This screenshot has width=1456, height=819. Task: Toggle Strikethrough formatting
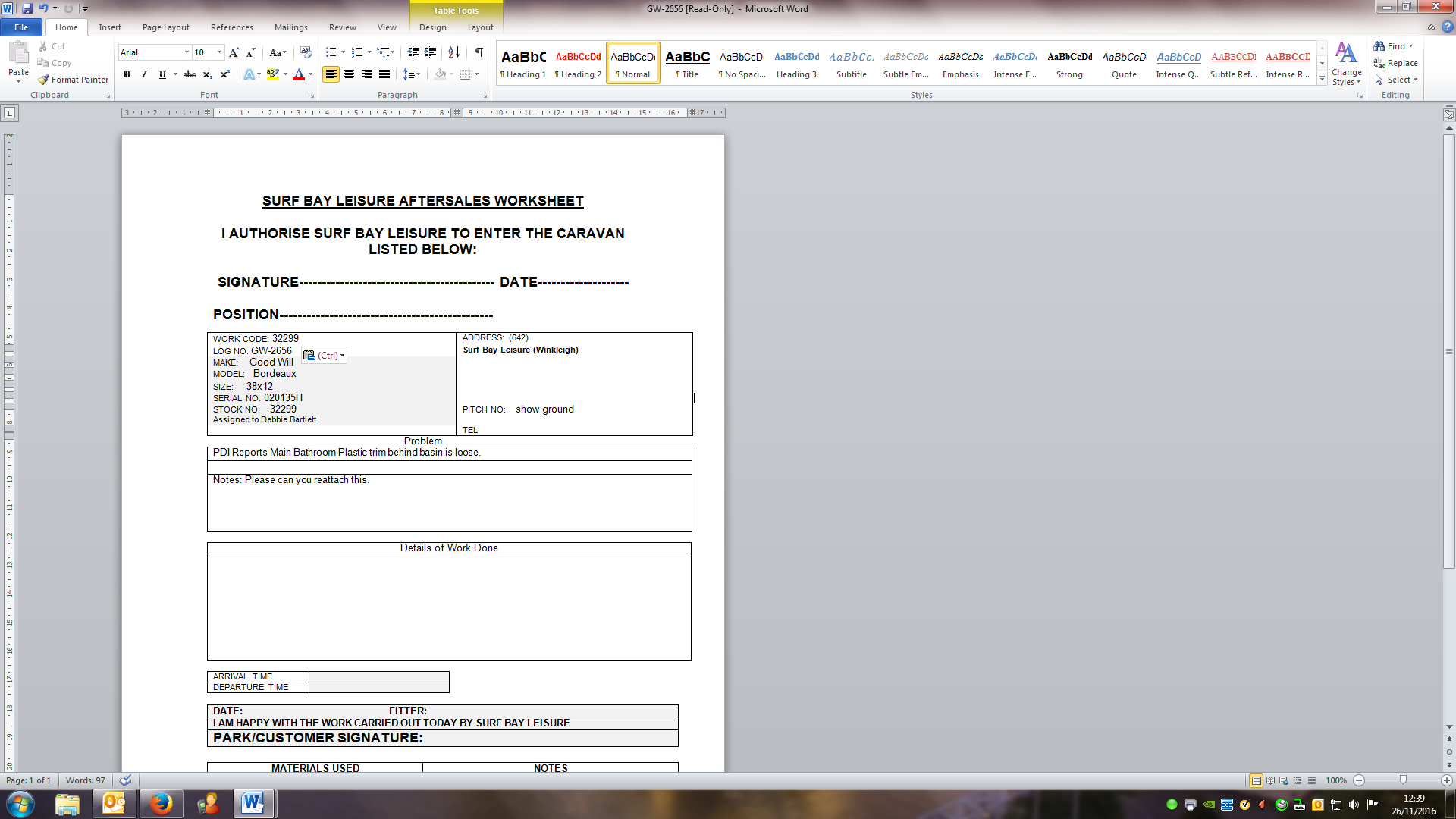[190, 74]
